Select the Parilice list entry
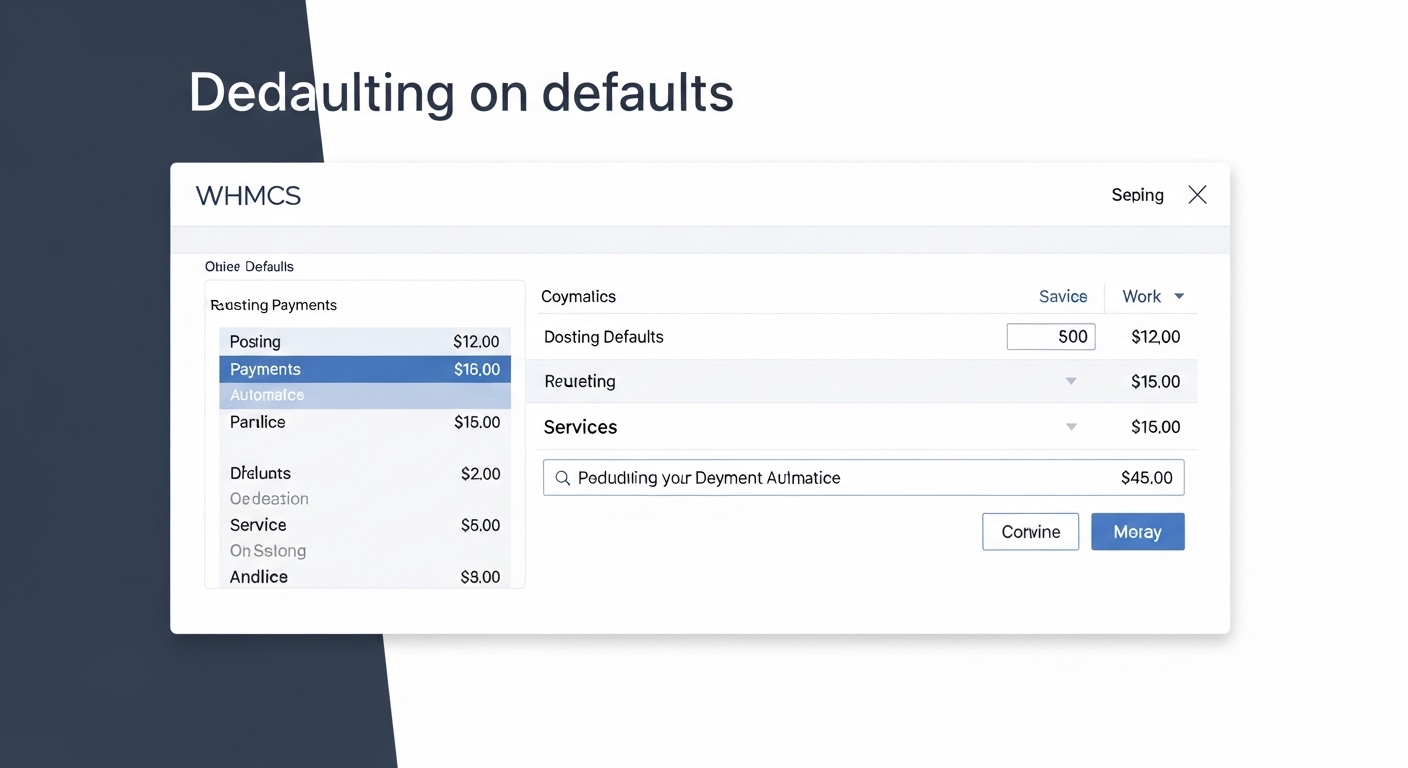 pos(365,422)
